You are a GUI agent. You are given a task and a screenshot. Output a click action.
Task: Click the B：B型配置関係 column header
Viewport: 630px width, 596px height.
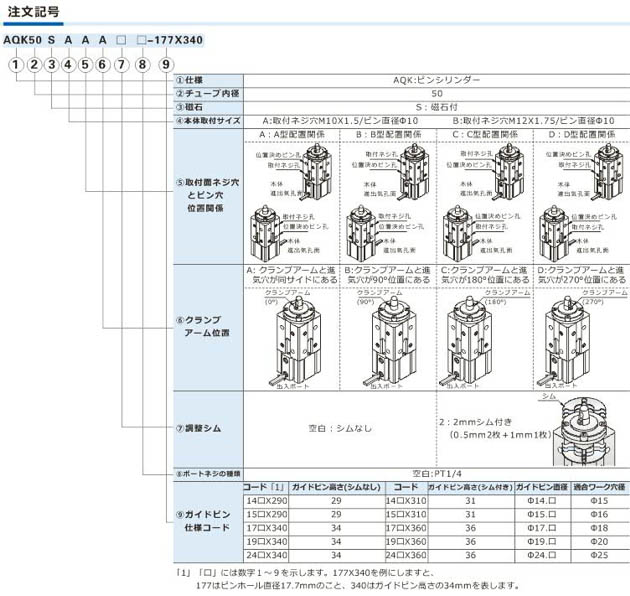[x=388, y=135]
